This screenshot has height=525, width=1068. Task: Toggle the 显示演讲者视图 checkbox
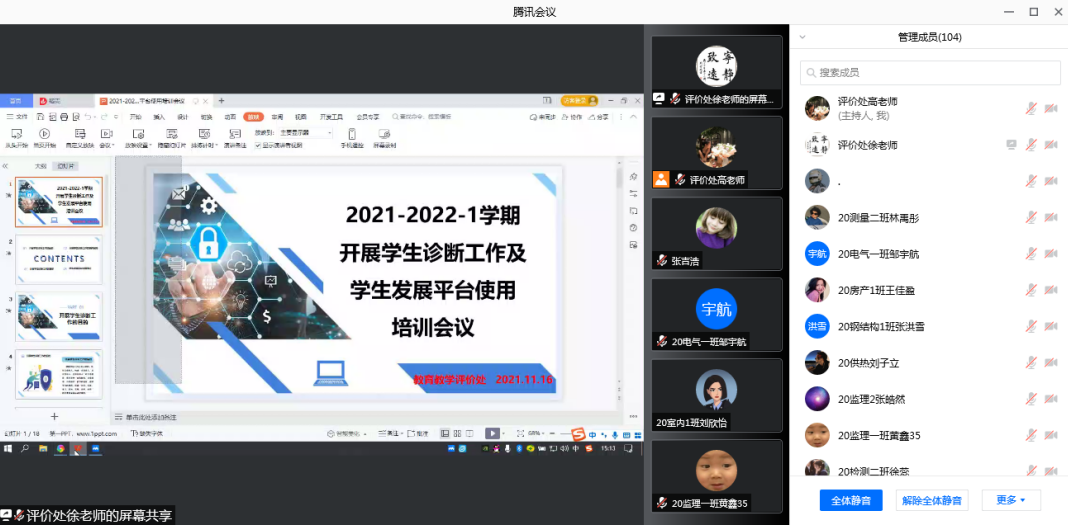(258, 145)
